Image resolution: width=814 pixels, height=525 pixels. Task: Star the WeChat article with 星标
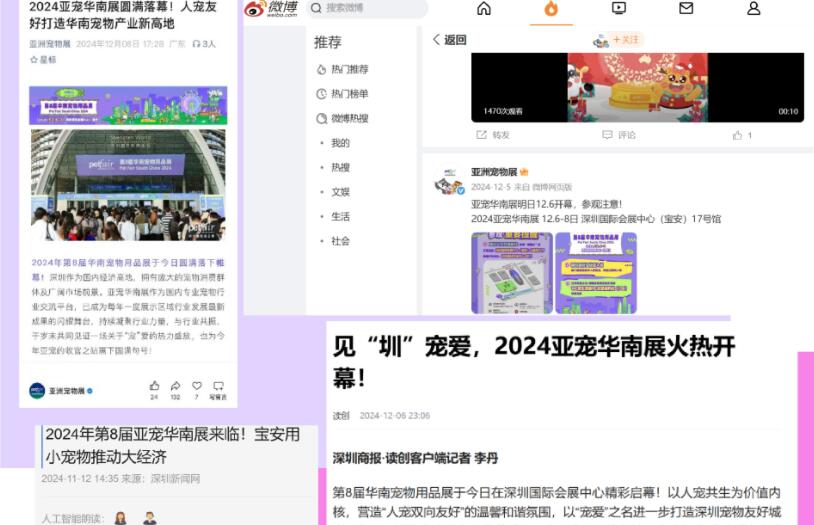point(43,60)
